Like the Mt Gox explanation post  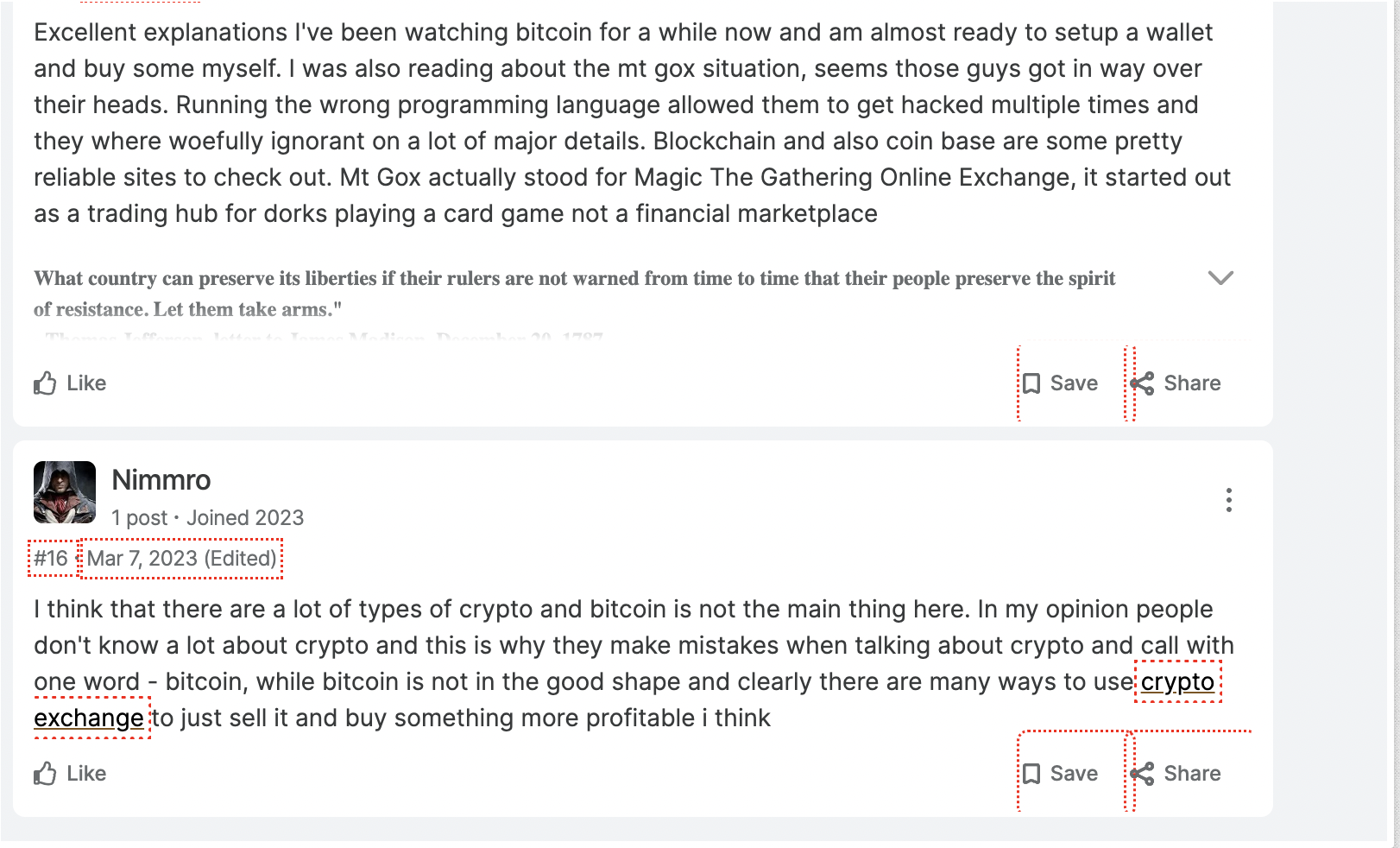tap(70, 383)
